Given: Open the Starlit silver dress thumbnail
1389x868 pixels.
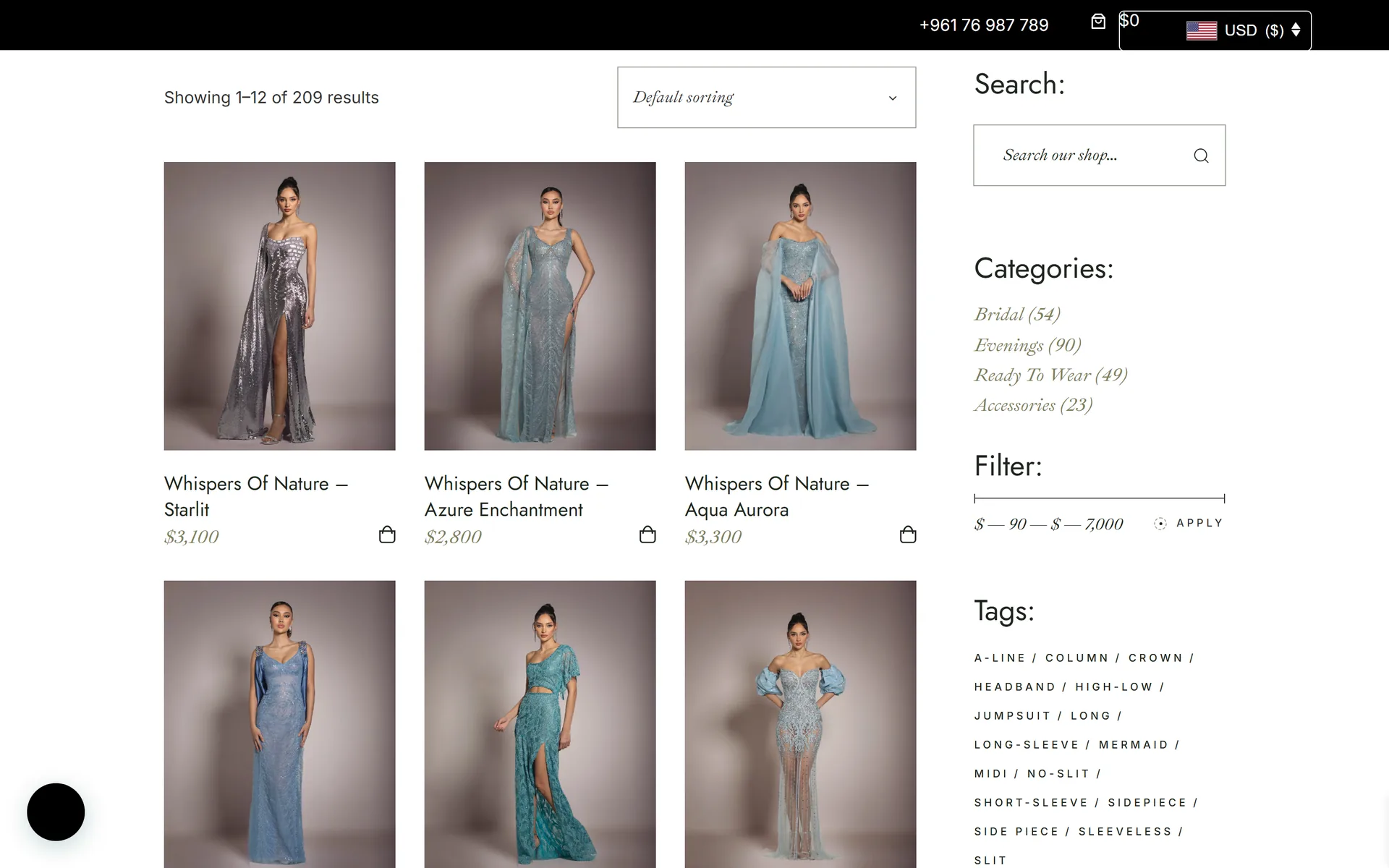Looking at the screenshot, I should coord(279,306).
